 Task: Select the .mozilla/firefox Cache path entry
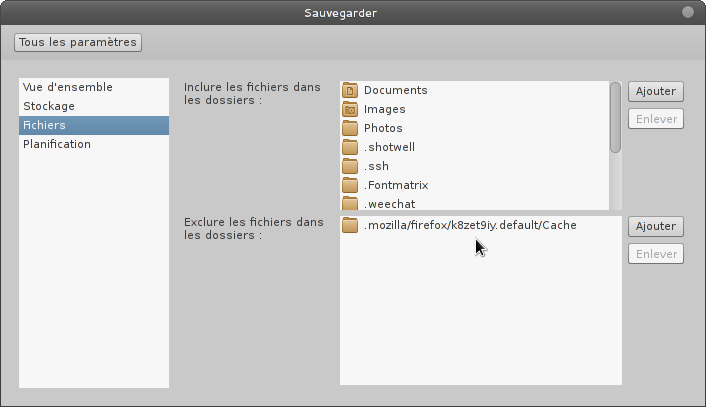coord(470,226)
